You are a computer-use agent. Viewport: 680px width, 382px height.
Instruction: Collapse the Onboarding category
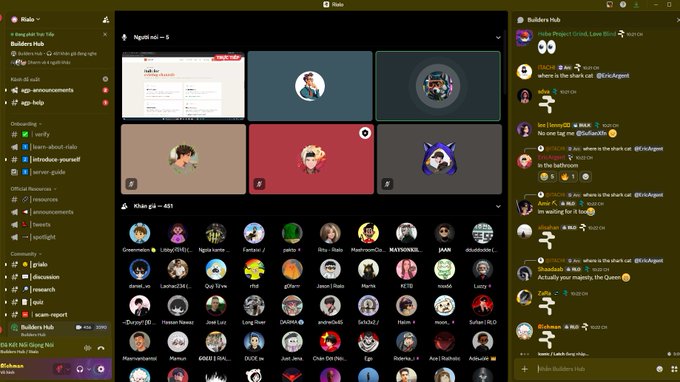(26, 124)
